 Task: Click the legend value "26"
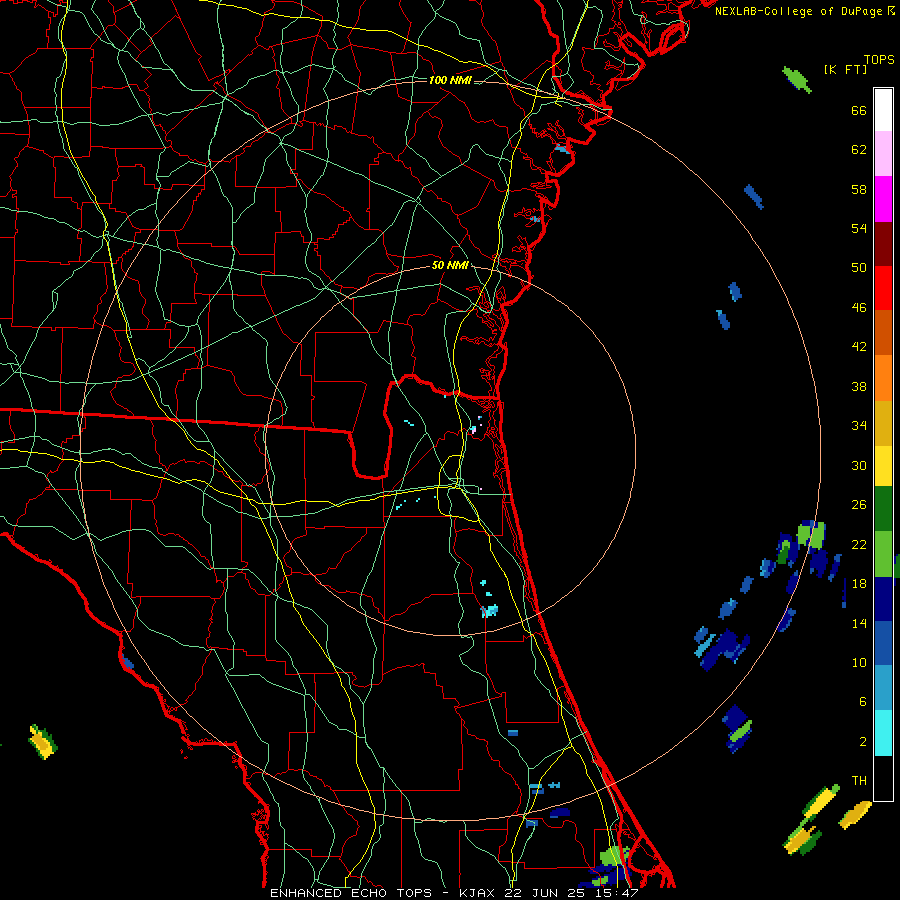(859, 505)
